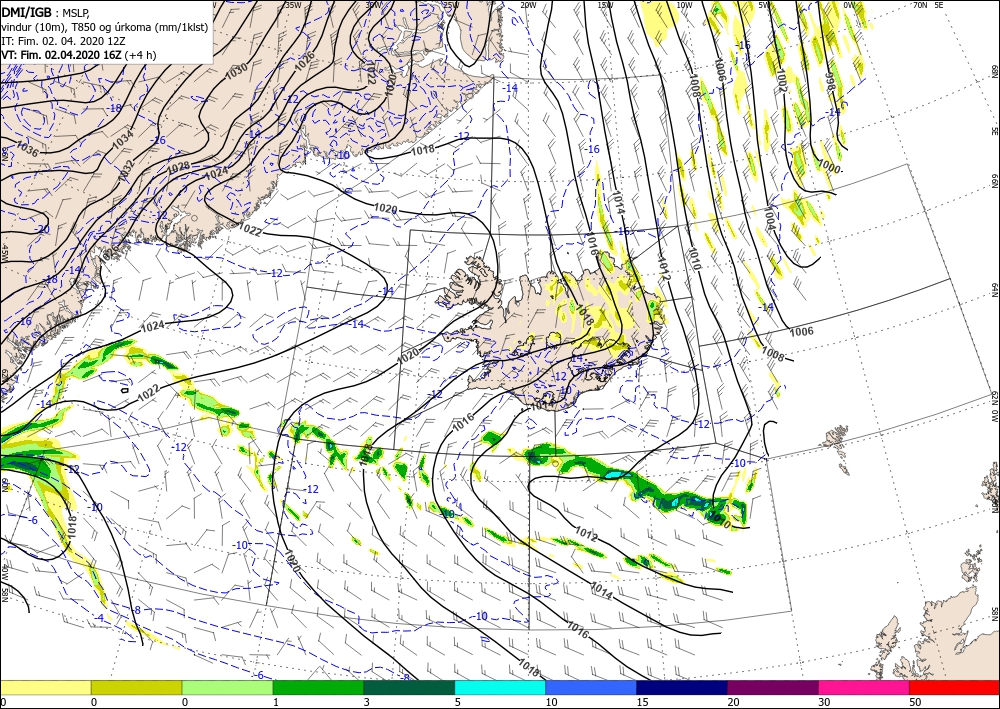Click the olive yellow legend color swatch
1000x709 pixels.
click(136, 687)
